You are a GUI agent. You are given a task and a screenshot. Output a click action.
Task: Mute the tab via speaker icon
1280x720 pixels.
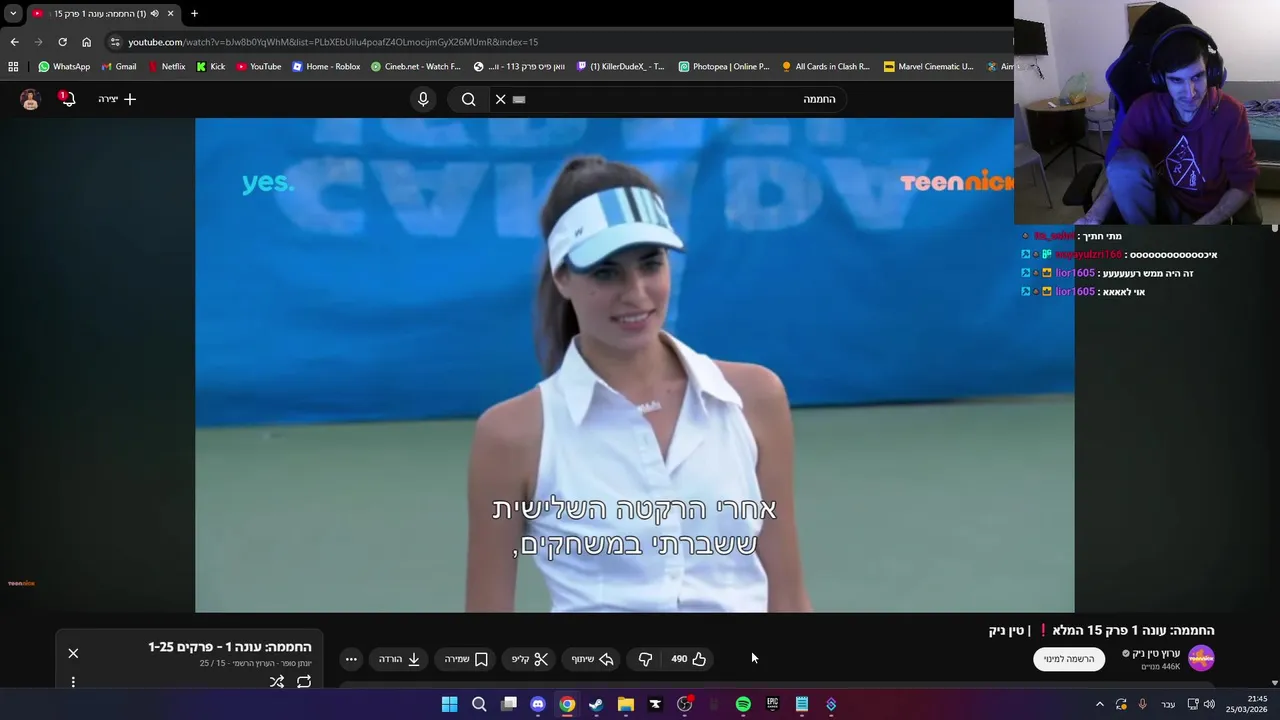(x=154, y=14)
